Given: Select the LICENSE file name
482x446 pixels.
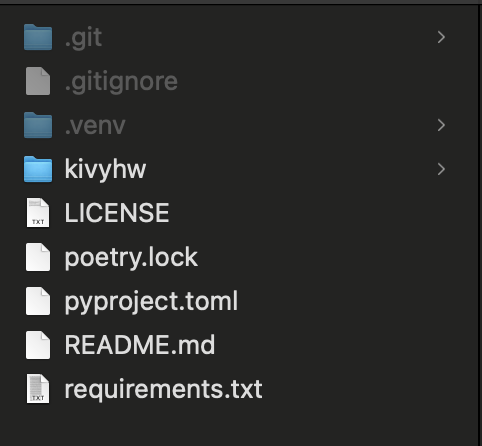Looking at the screenshot, I should pos(117,213).
